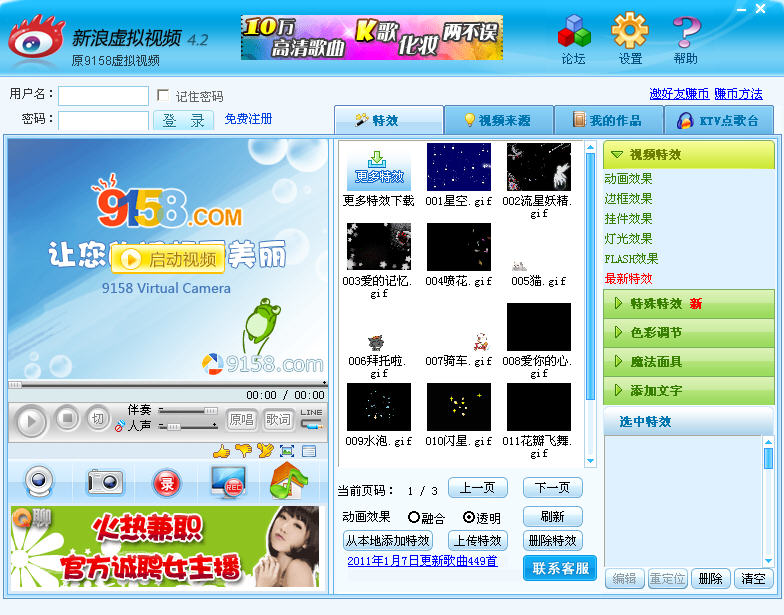Click the 登录 login button

(x=184, y=120)
